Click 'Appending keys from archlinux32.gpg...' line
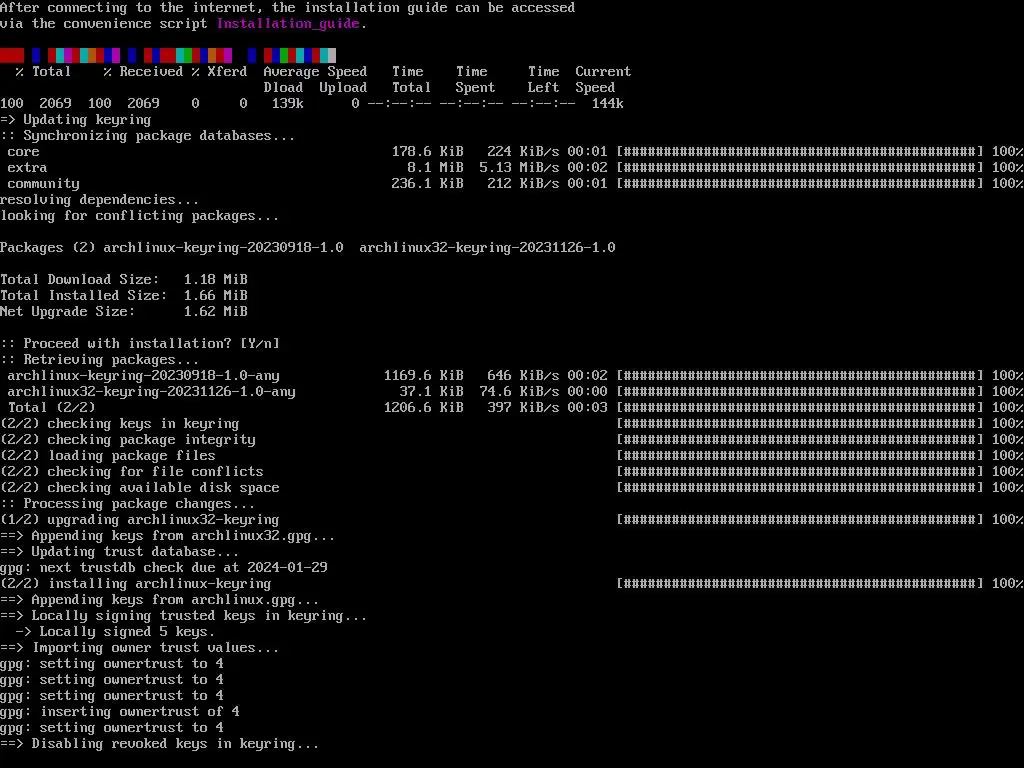This screenshot has width=1024, height=768. tap(167, 536)
